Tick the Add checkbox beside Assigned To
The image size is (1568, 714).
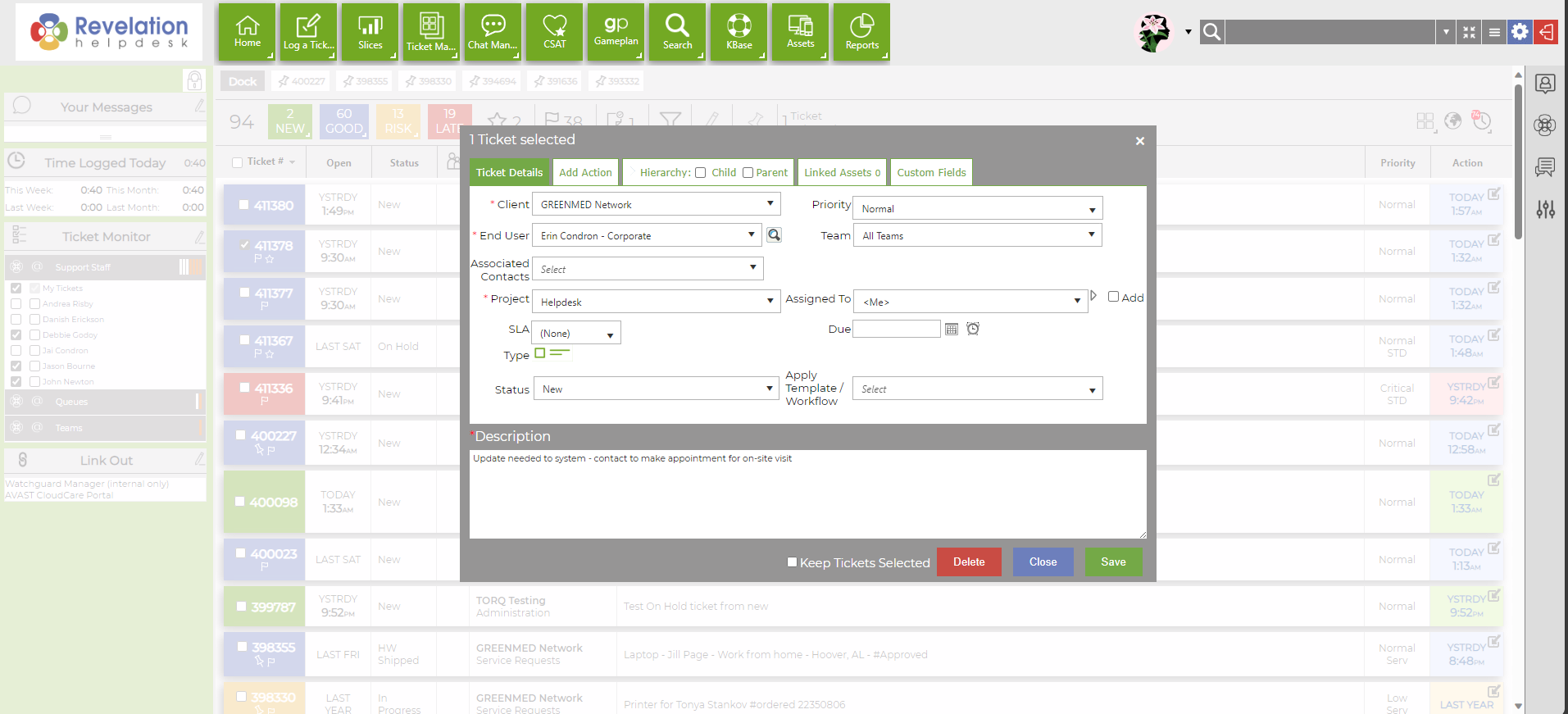1113,297
